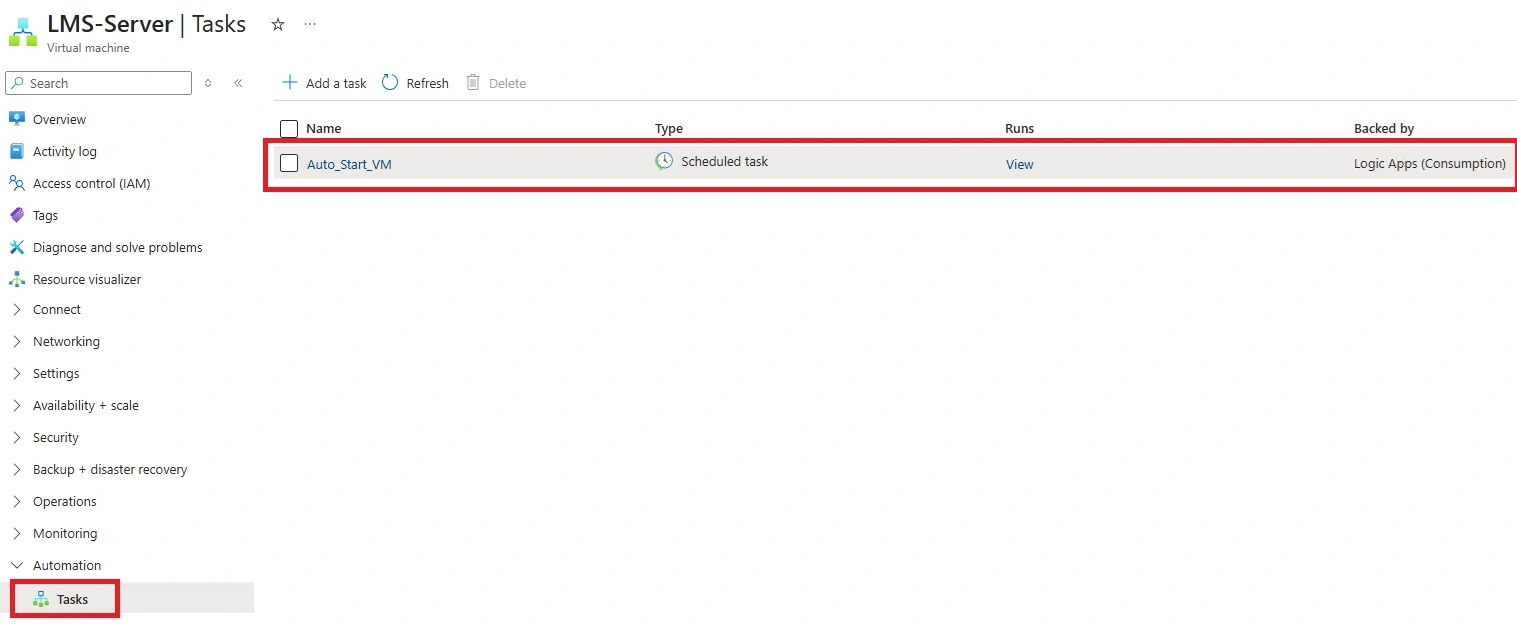Click the Scheduled task clock icon
The width and height of the screenshot is (1517, 629).
pyautogui.click(x=664, y=161)
